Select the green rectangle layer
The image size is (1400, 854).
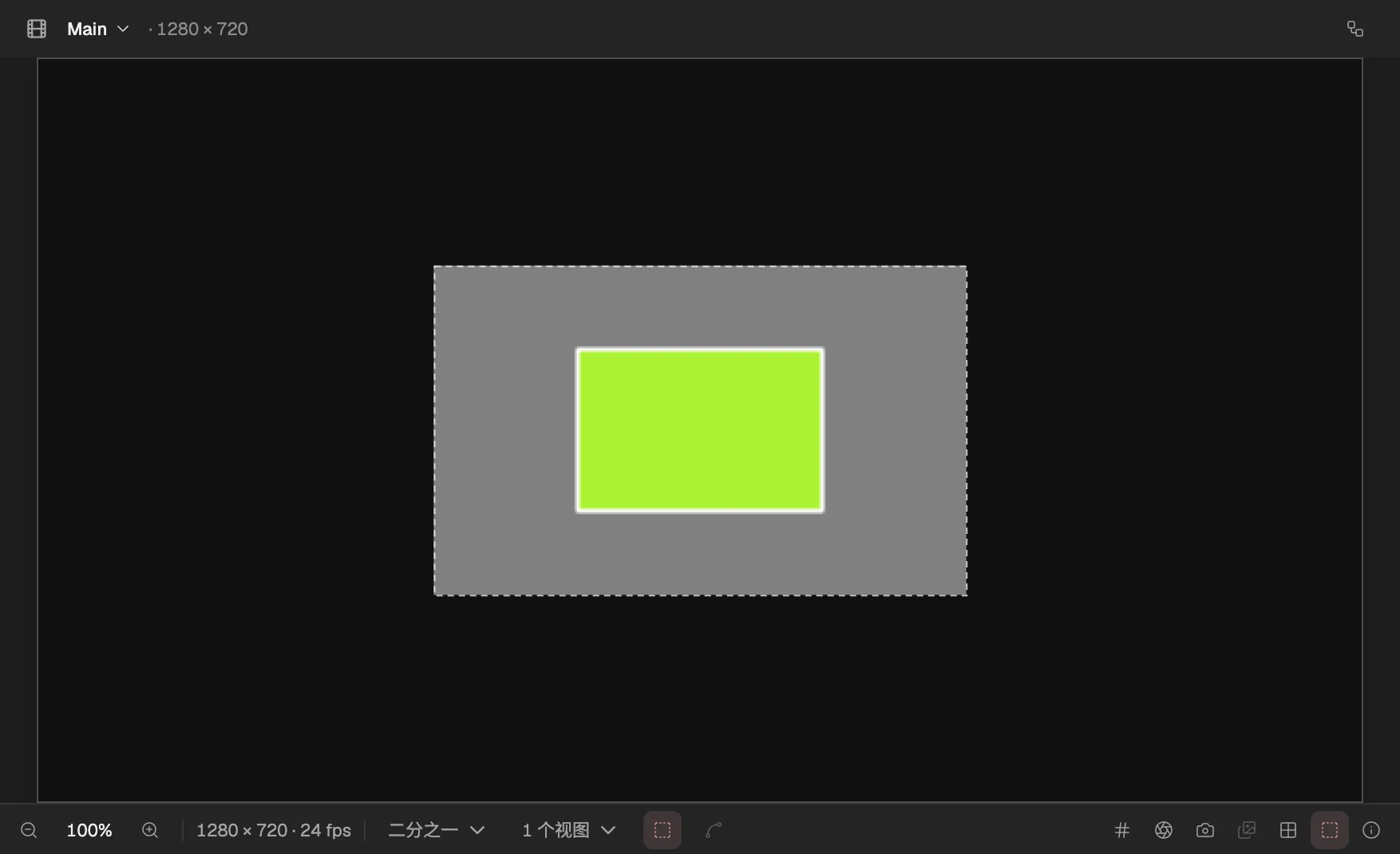[x=700, y=430]
